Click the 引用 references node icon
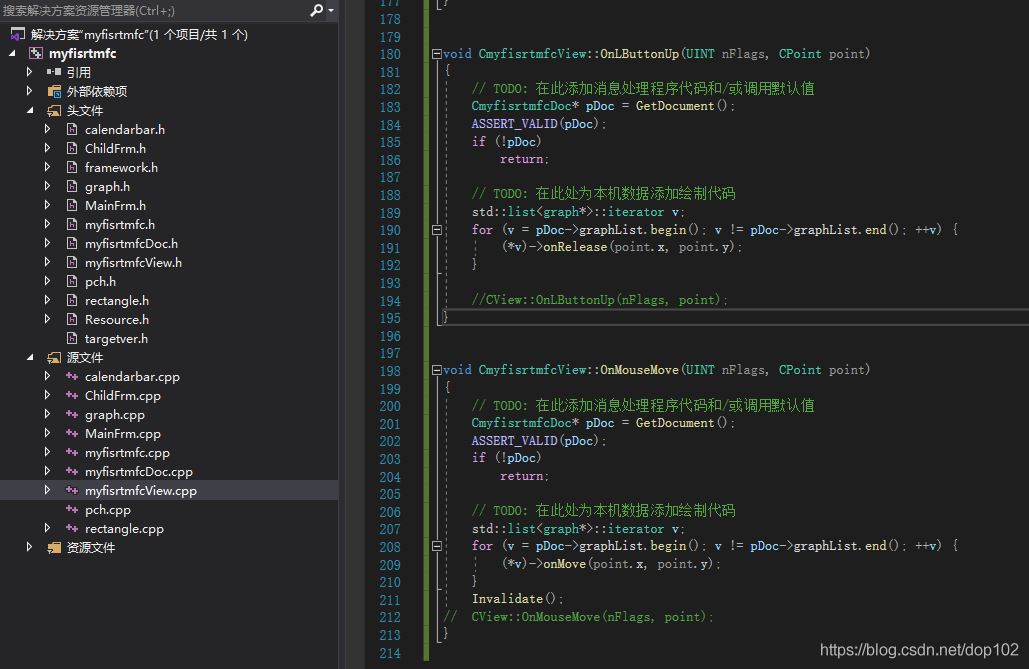 pos(54,72)
